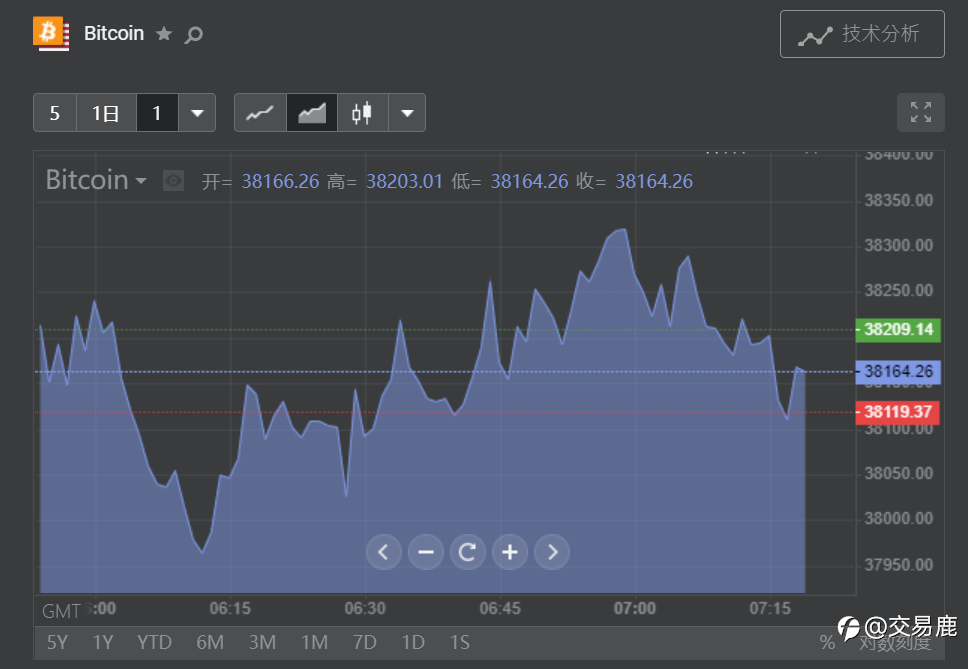This screenshot has height=669, width=968.
Task: Zoom out the chart with minus button
Action: point(426,551)
